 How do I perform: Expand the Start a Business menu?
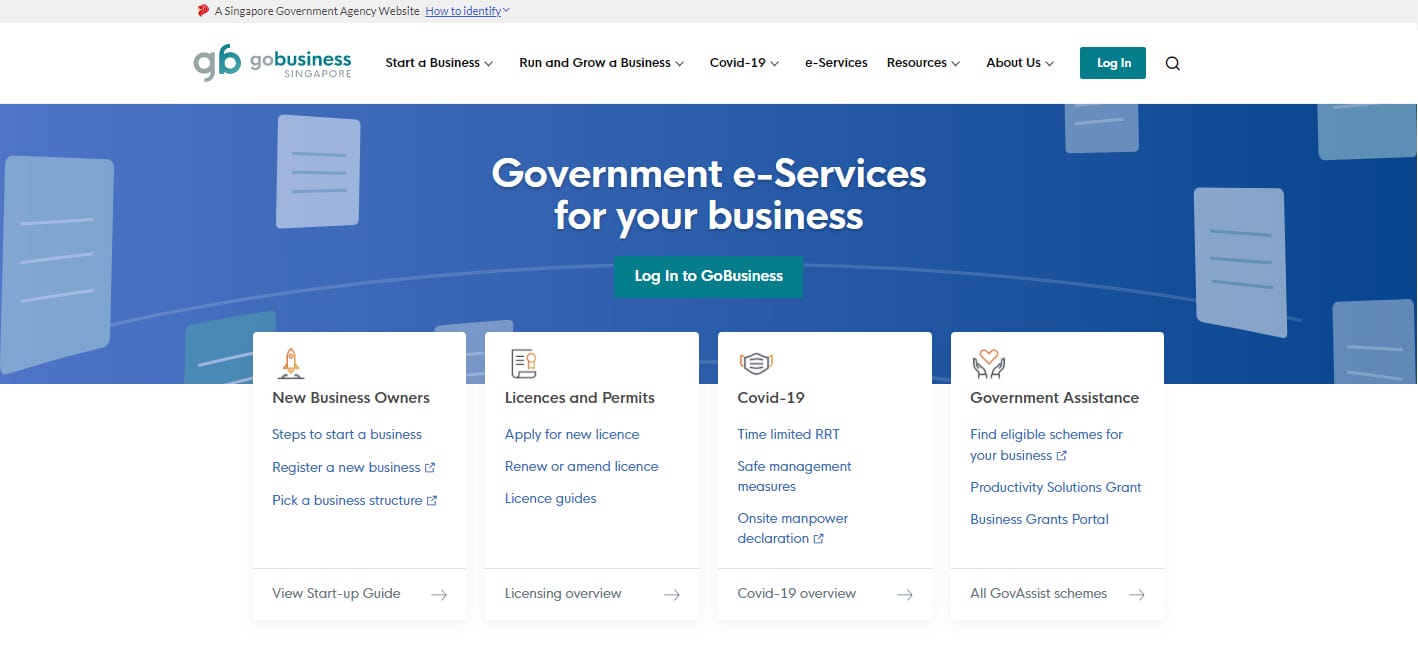[439, 63]
